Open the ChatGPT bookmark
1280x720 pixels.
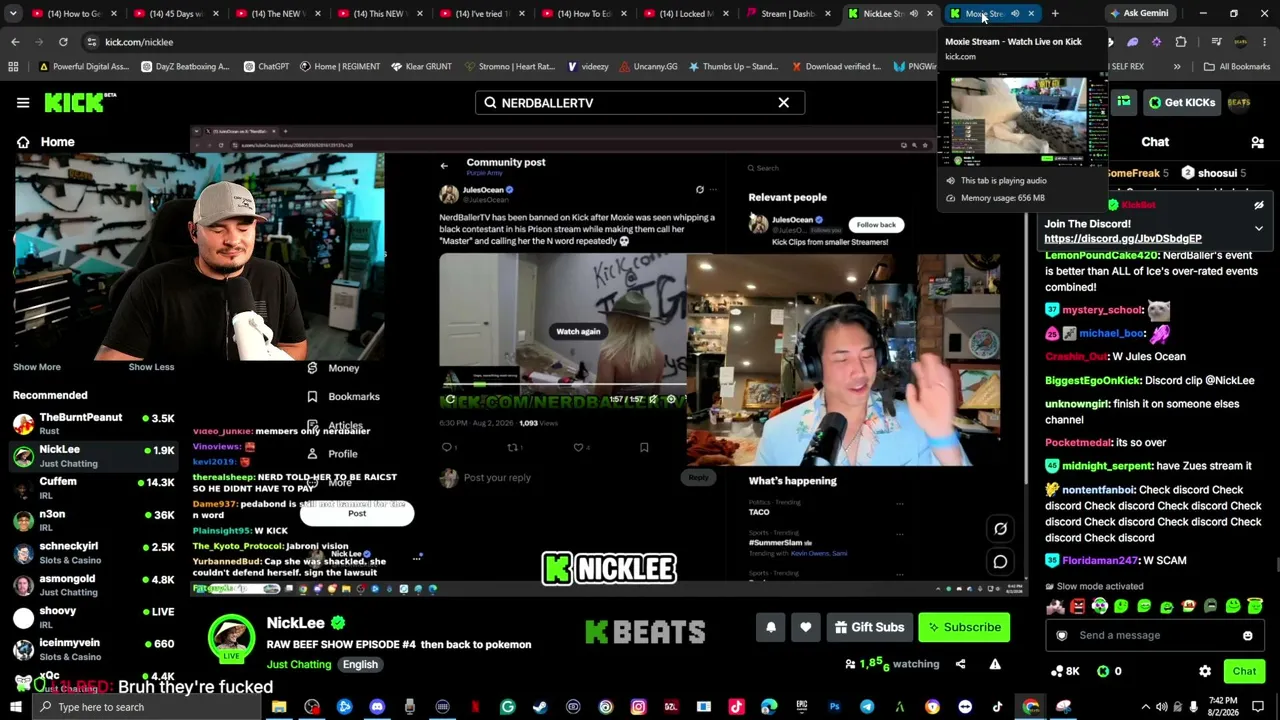pyautogui.click(x=265, y=67)
